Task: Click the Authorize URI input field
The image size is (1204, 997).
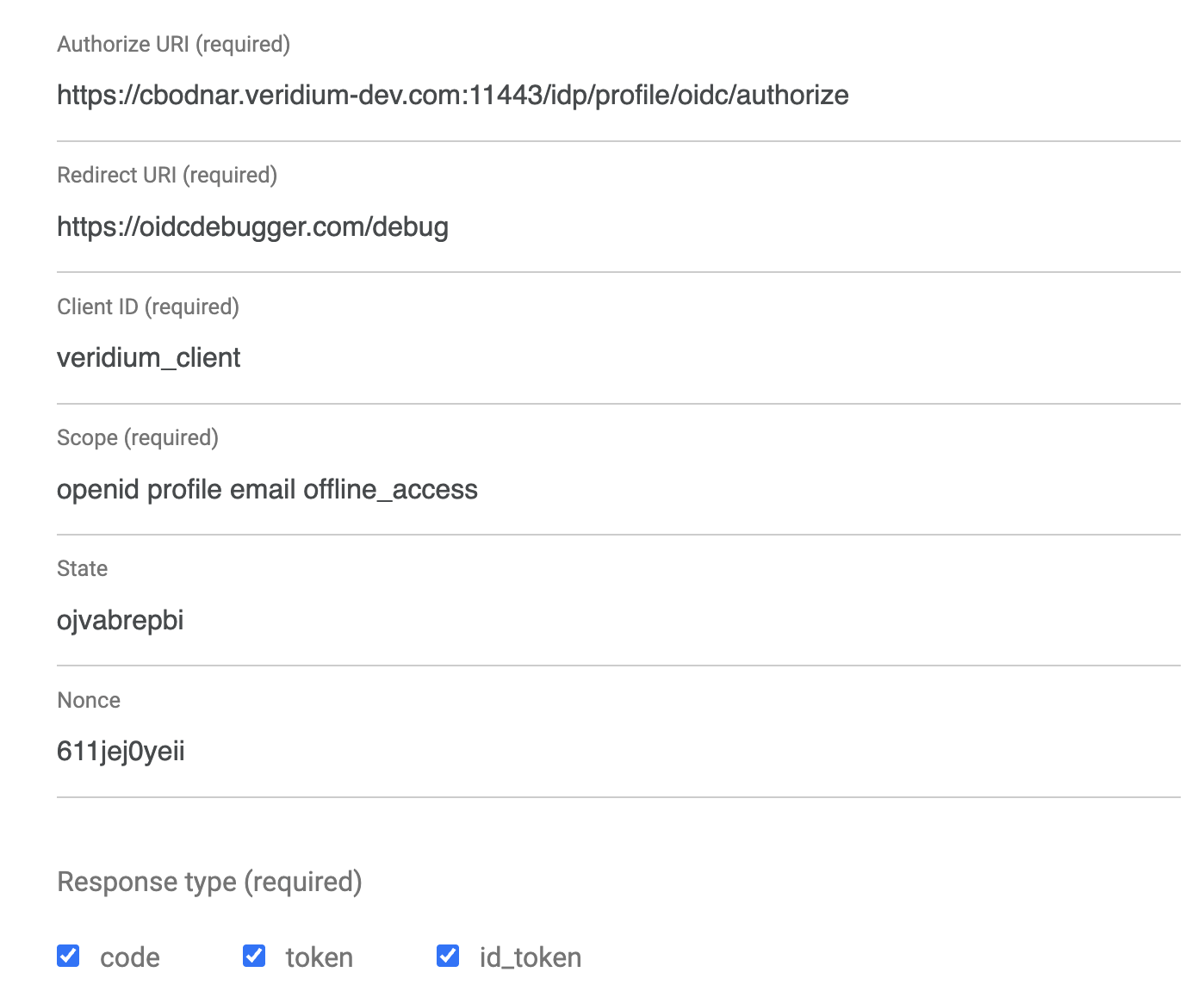Action: pos(618,95)
